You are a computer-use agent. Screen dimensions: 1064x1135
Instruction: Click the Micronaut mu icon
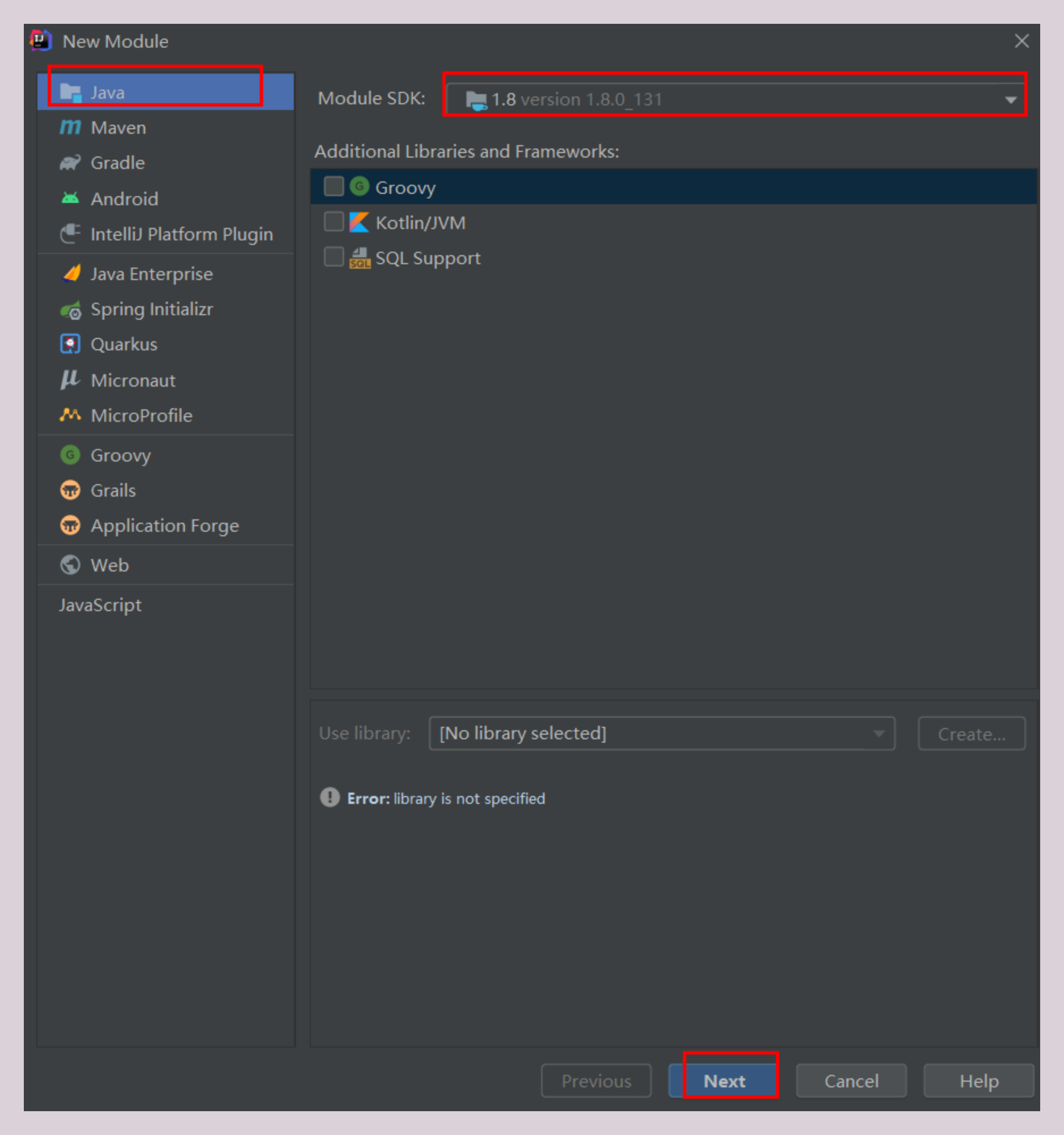point(70,380)
